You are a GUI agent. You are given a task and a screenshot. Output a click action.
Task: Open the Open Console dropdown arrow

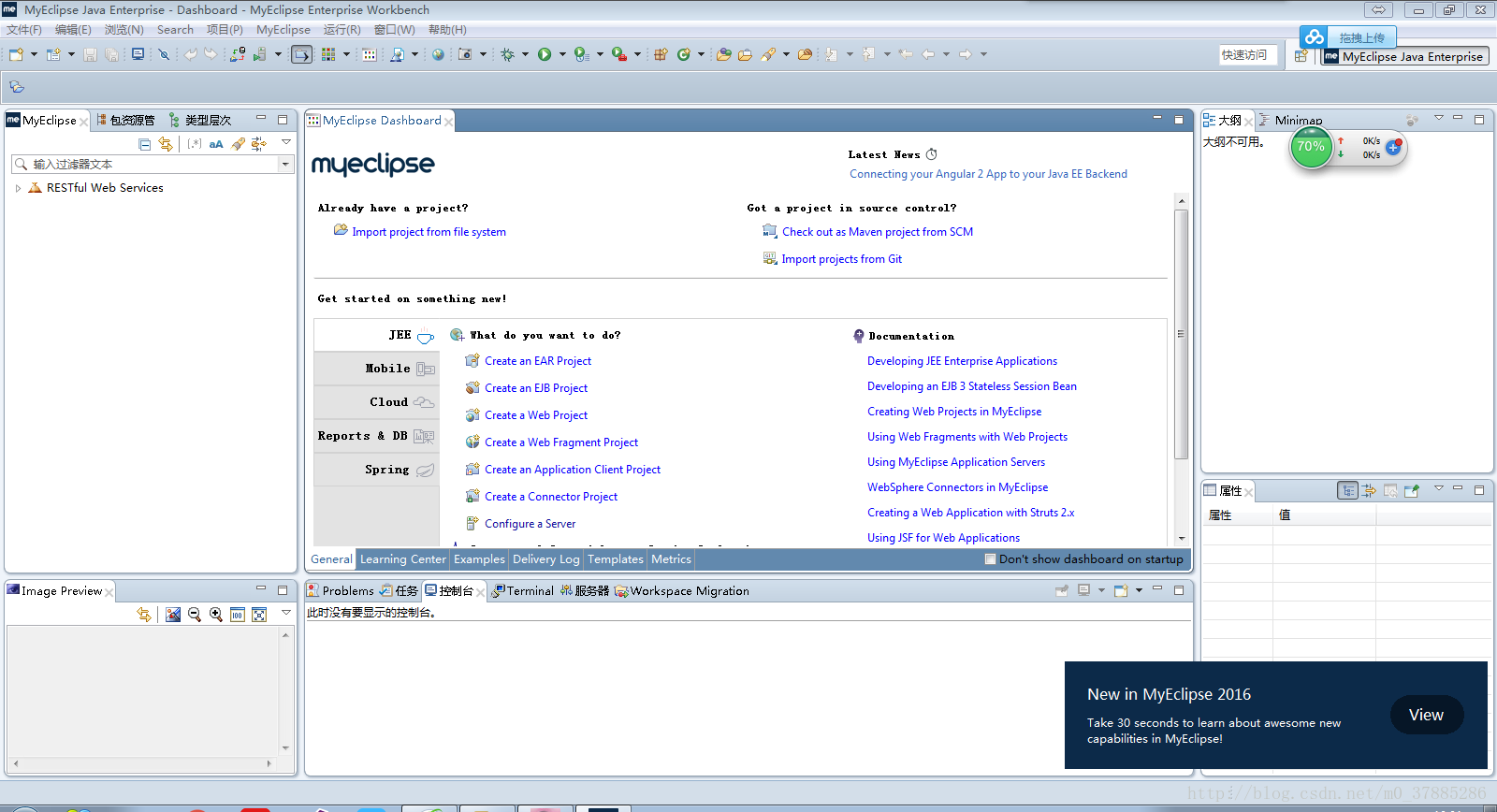click(1139, 590)
